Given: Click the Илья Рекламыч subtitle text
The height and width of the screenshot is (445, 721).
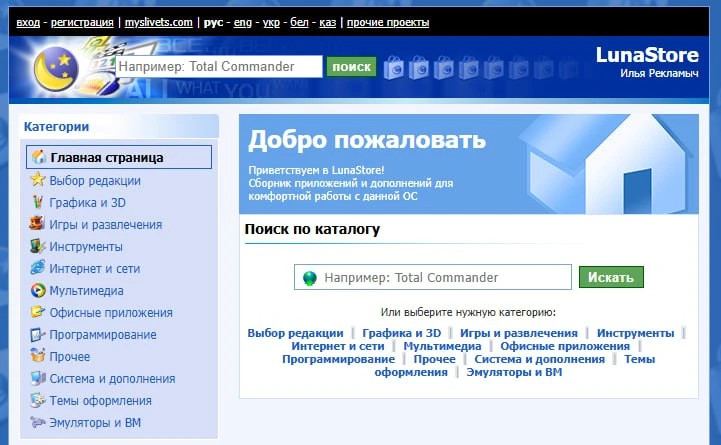Looking at the screenshot, I should click(659, 73).
